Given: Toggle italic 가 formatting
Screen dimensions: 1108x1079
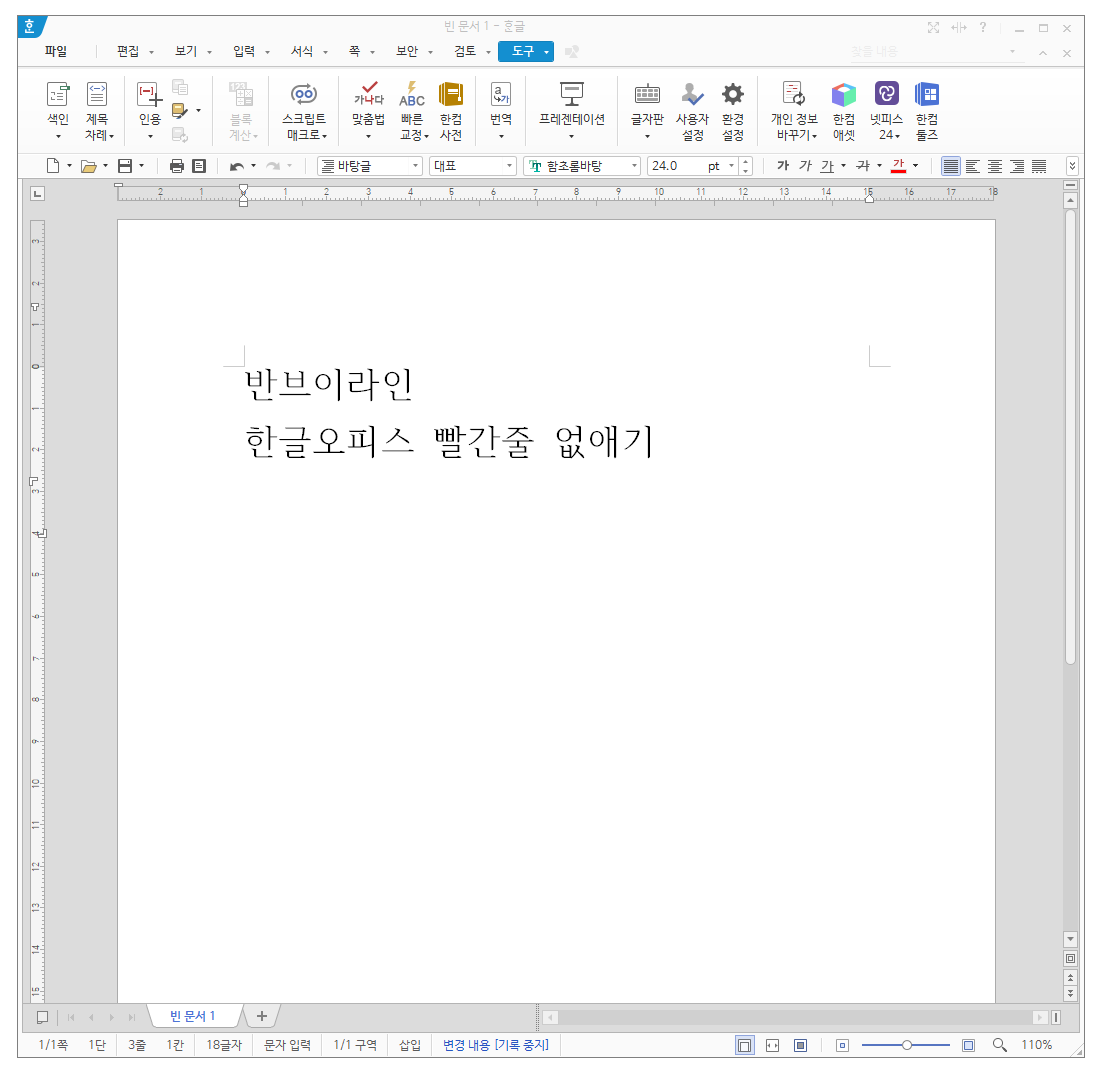Looking at the screenshot, I should 805,166.
